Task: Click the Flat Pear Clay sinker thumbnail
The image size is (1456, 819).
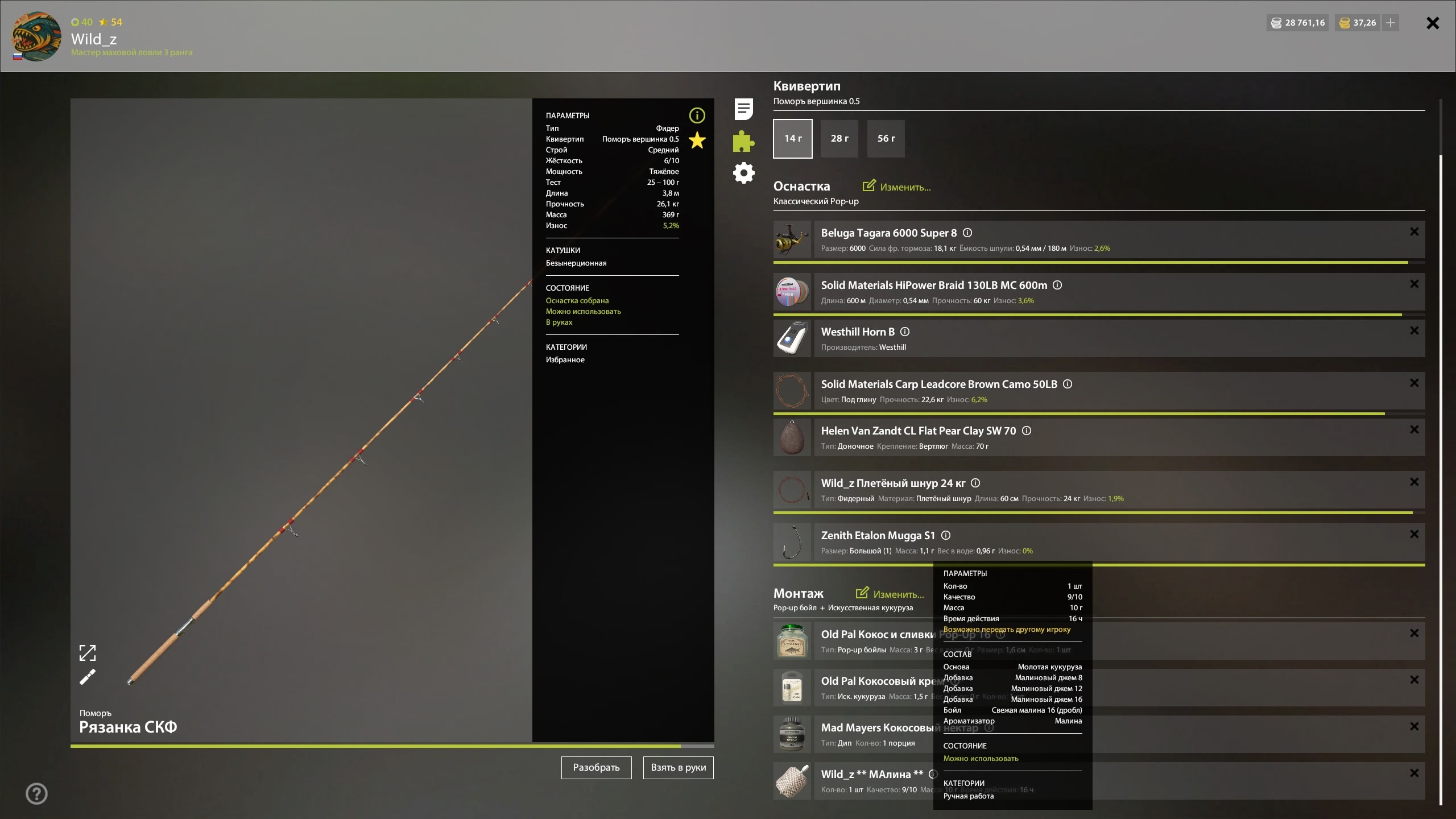Action: click(x=792, y=438)
